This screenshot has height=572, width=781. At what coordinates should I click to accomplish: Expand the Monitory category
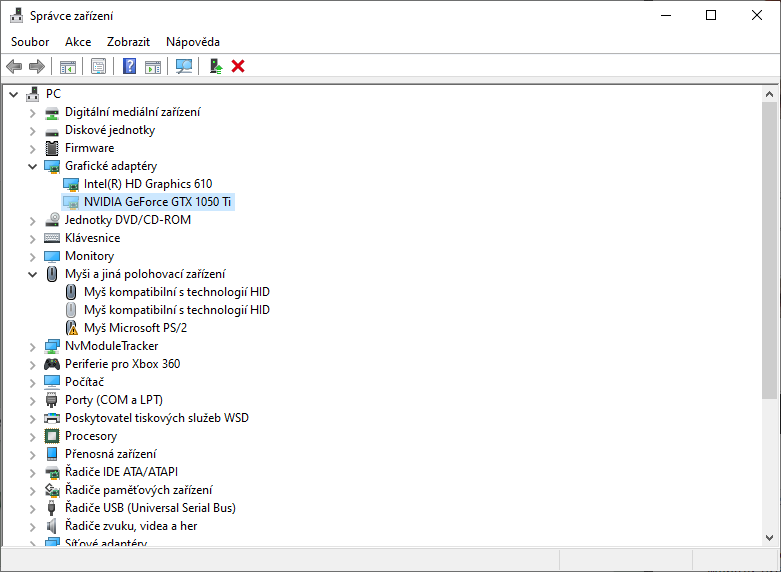[x=32, y=257]
